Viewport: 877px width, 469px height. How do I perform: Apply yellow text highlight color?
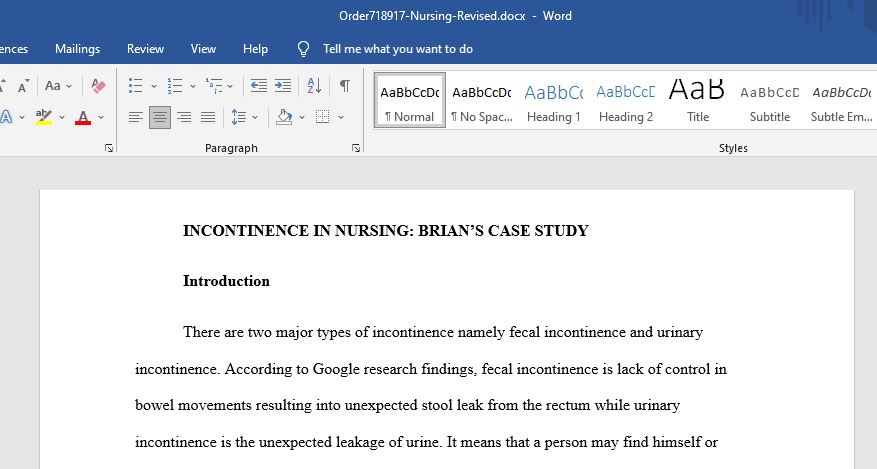tap(44, 117)
